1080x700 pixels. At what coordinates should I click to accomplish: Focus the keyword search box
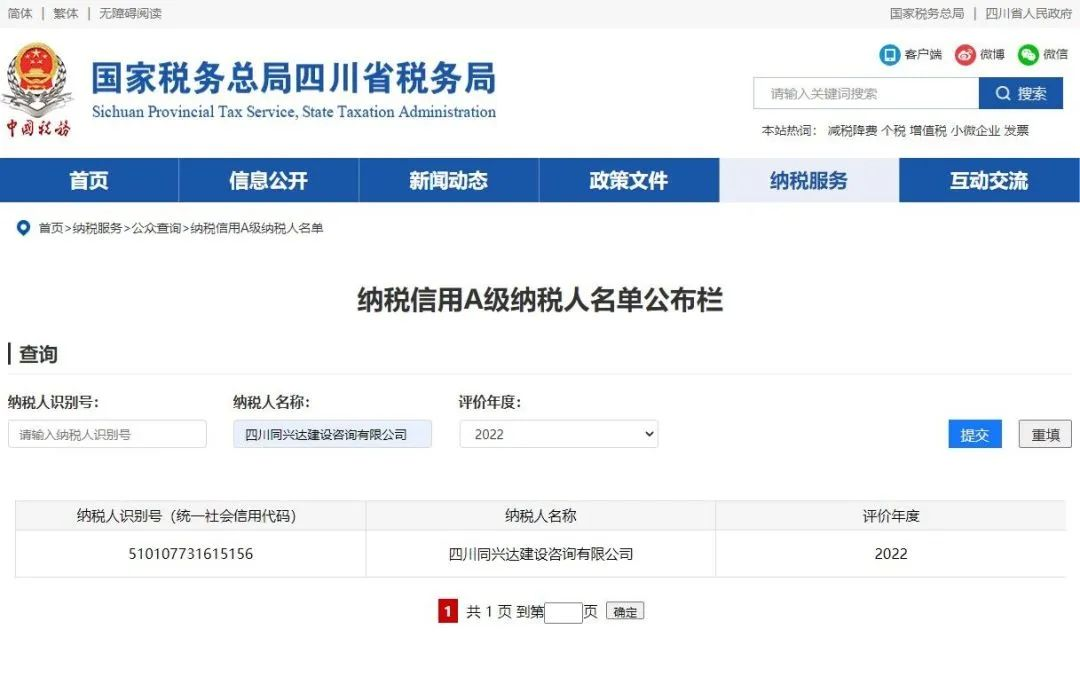[866, 93]
